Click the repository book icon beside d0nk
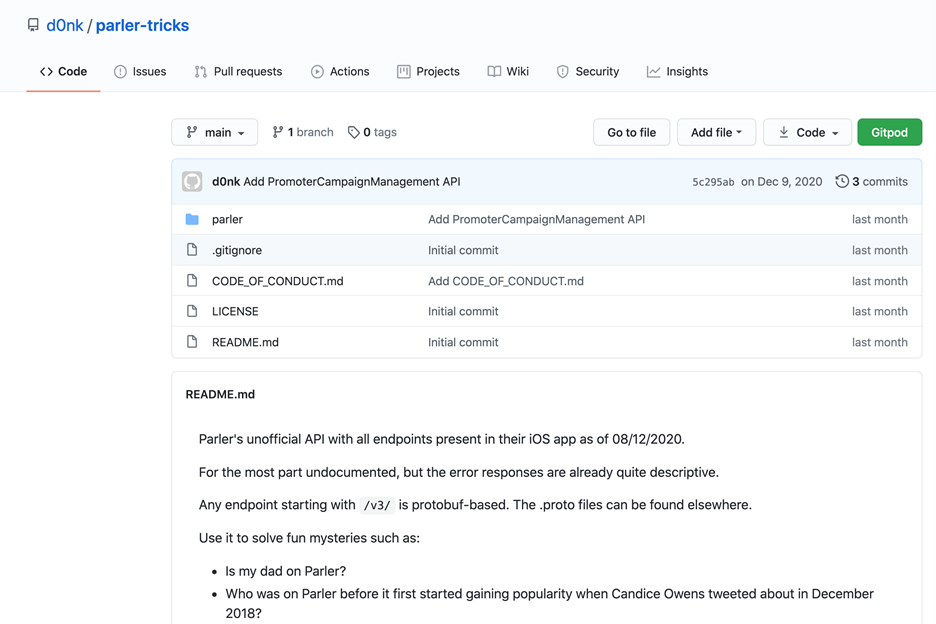Viewport: 936px width, 624px height. [x=33, y=25]
